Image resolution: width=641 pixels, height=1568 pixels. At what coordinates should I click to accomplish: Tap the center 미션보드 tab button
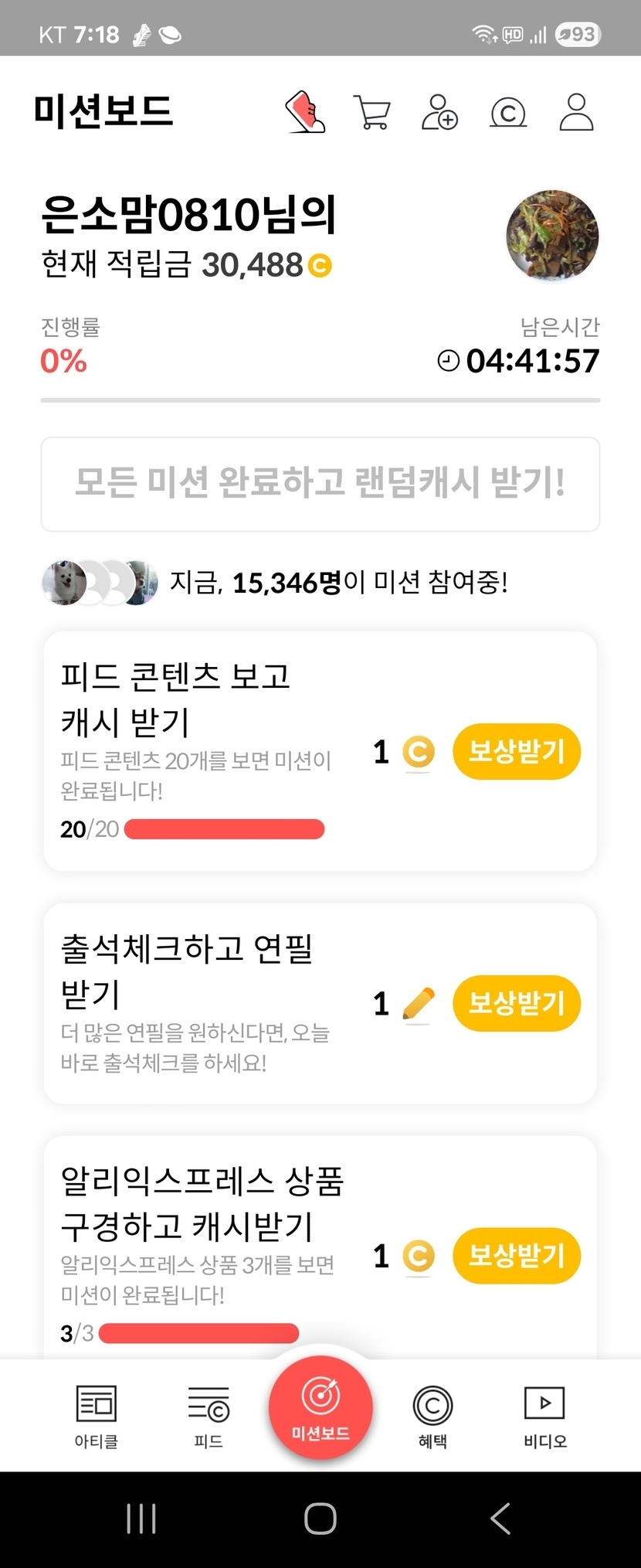click(x=320, y=1408)
